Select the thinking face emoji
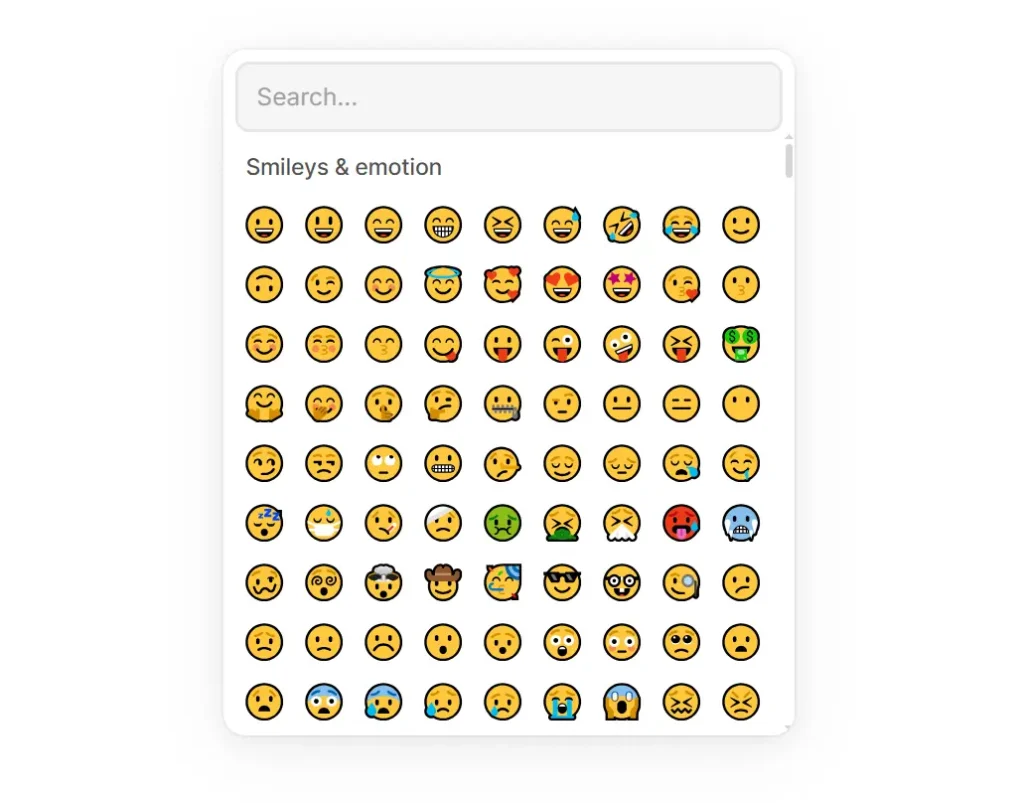 pyautogui.click(x=443, y=404)
